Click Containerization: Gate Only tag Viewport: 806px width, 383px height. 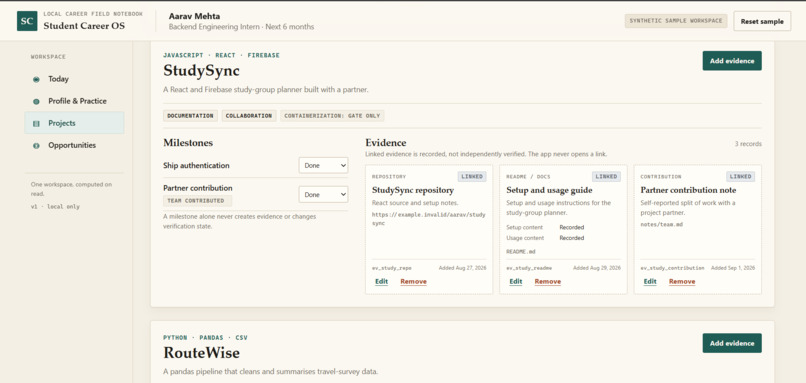coord(332,116)
